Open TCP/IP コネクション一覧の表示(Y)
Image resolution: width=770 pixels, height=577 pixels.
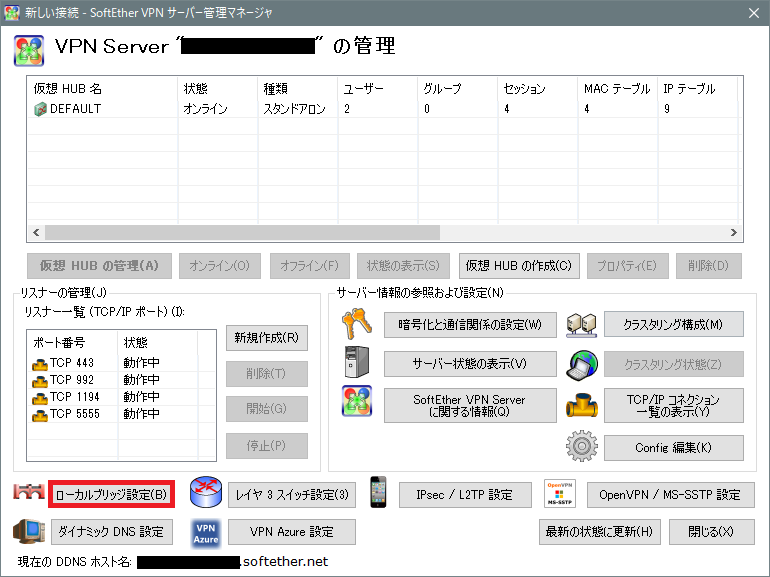coord(673,406)
